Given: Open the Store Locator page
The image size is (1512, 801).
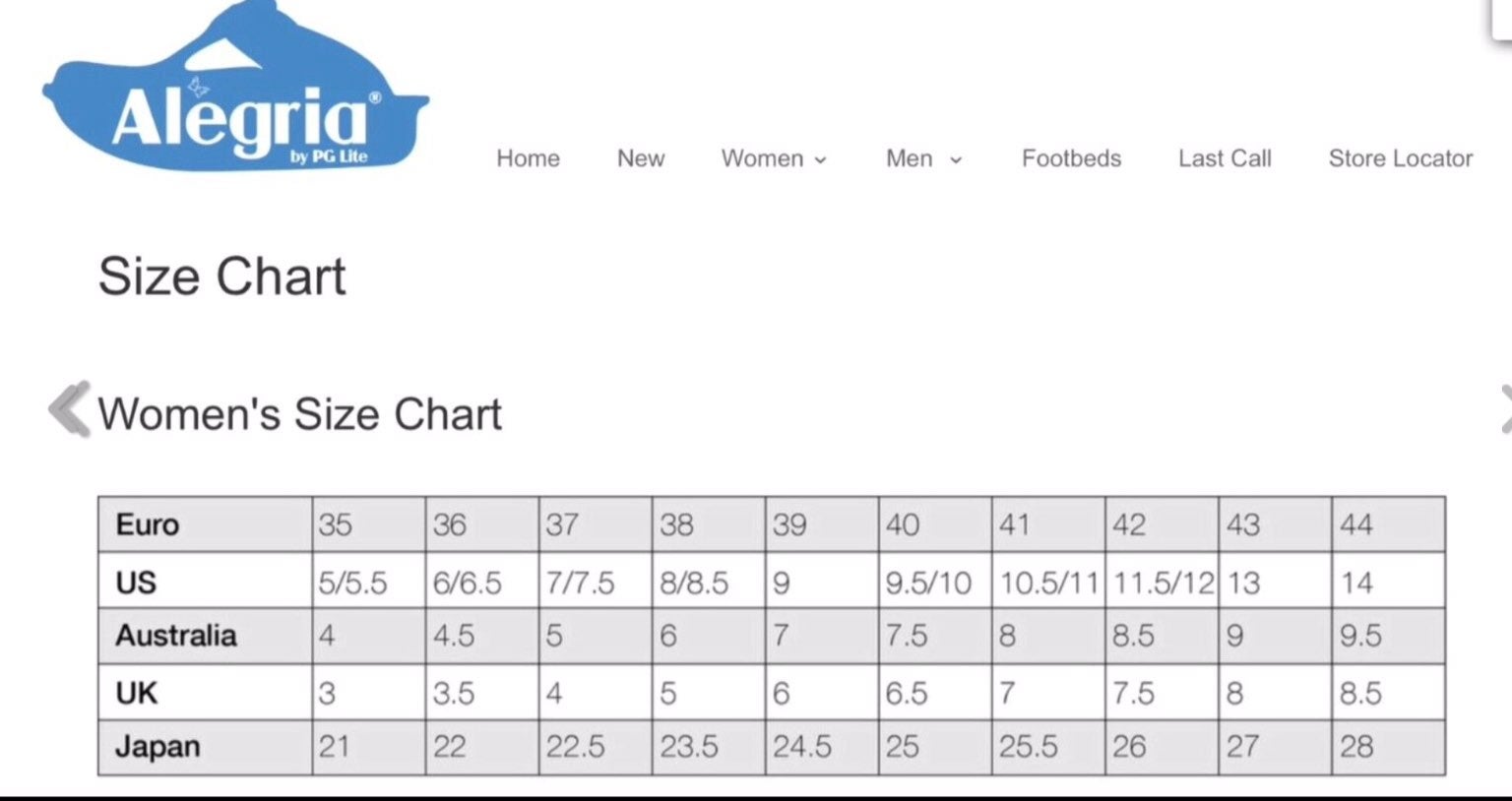Looking at the screenshot, I should 1401,158.
